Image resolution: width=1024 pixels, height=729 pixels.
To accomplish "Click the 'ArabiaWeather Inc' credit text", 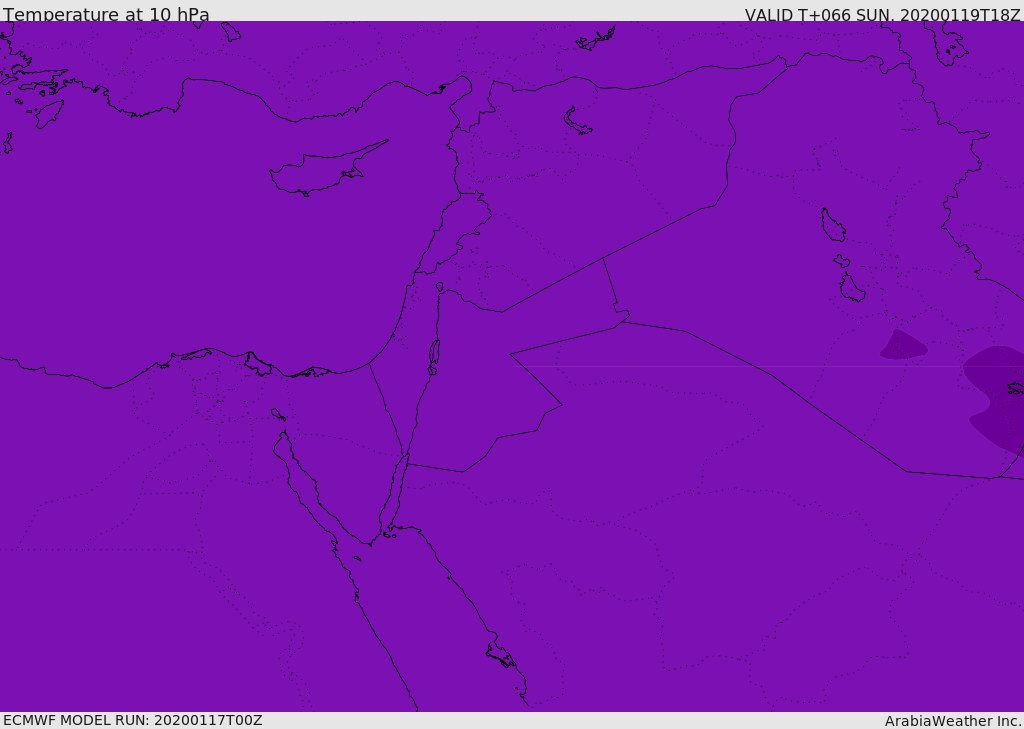I will pos(953,721).
